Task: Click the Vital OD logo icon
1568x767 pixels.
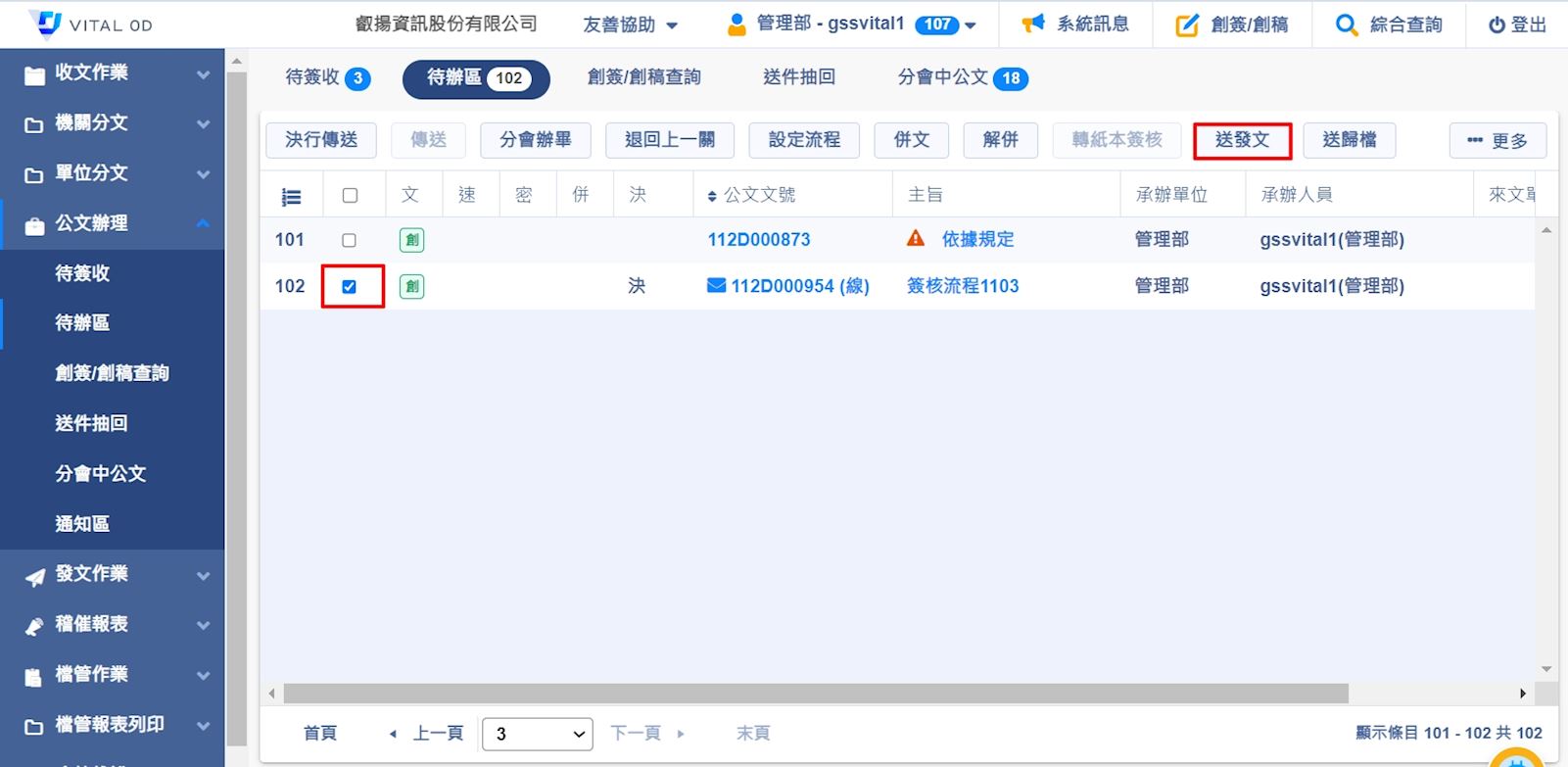Action: (x=46, y=24)
